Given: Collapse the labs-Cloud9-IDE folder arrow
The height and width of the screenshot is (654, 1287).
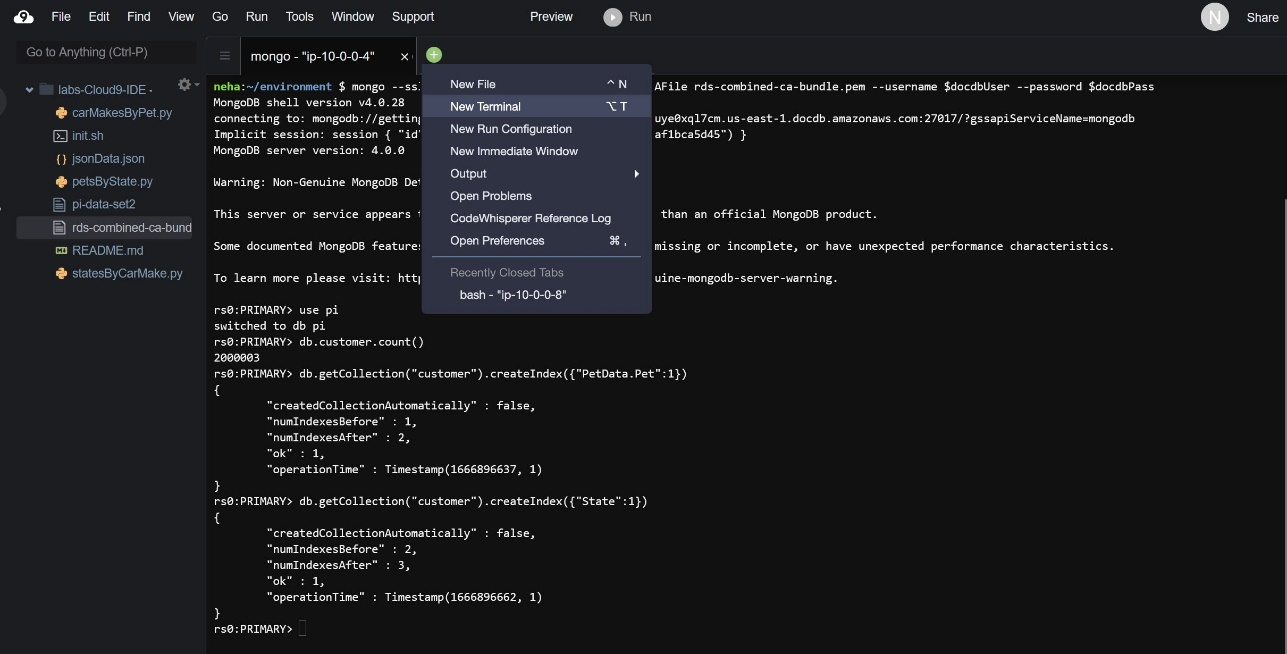Looking at the screenshot, I should point(30,90).
